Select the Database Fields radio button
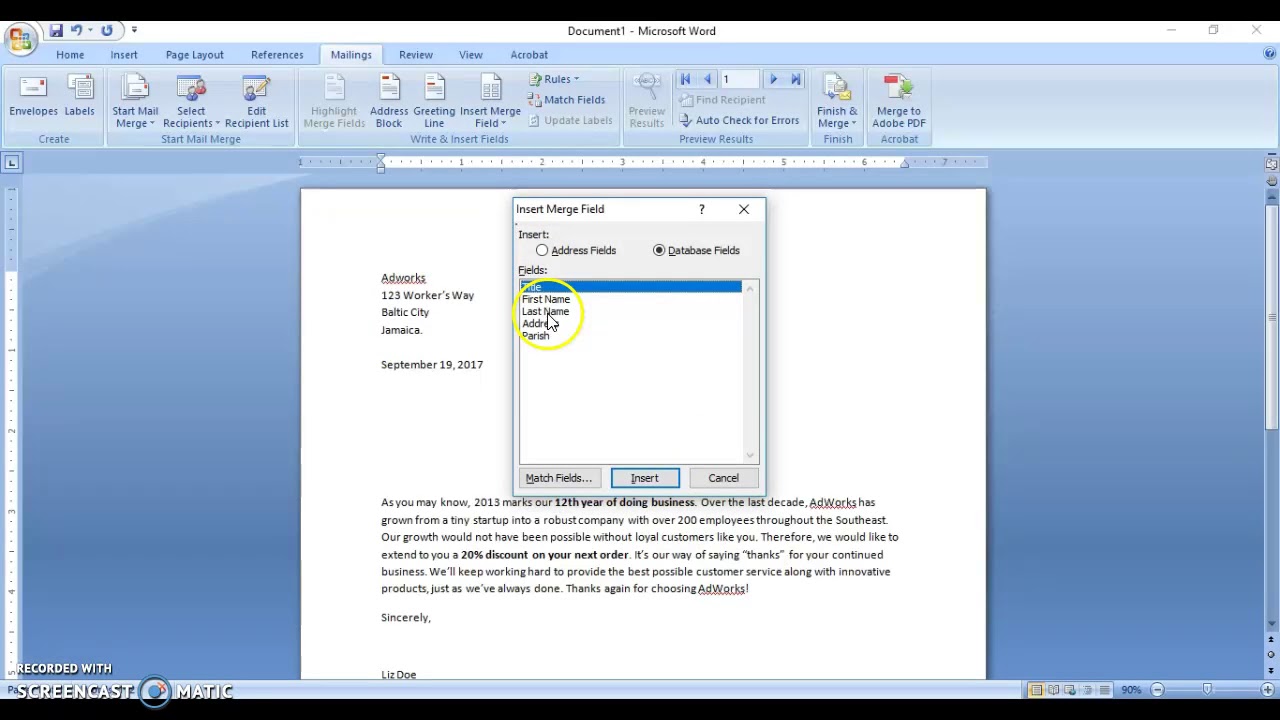 tap(659, 250)
